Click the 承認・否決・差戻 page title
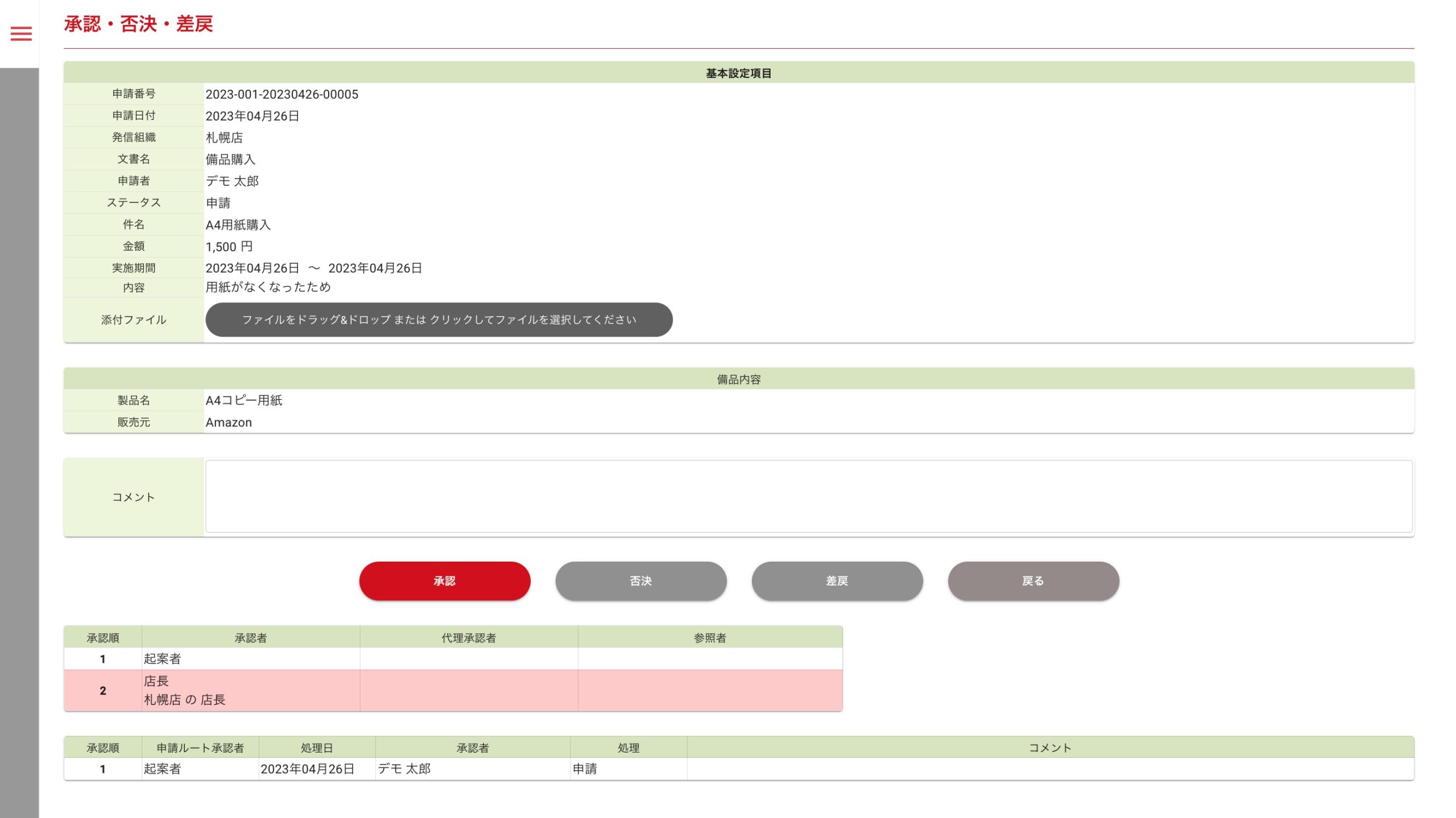This screenshot has height=818, width=1456. coord(138,24)
